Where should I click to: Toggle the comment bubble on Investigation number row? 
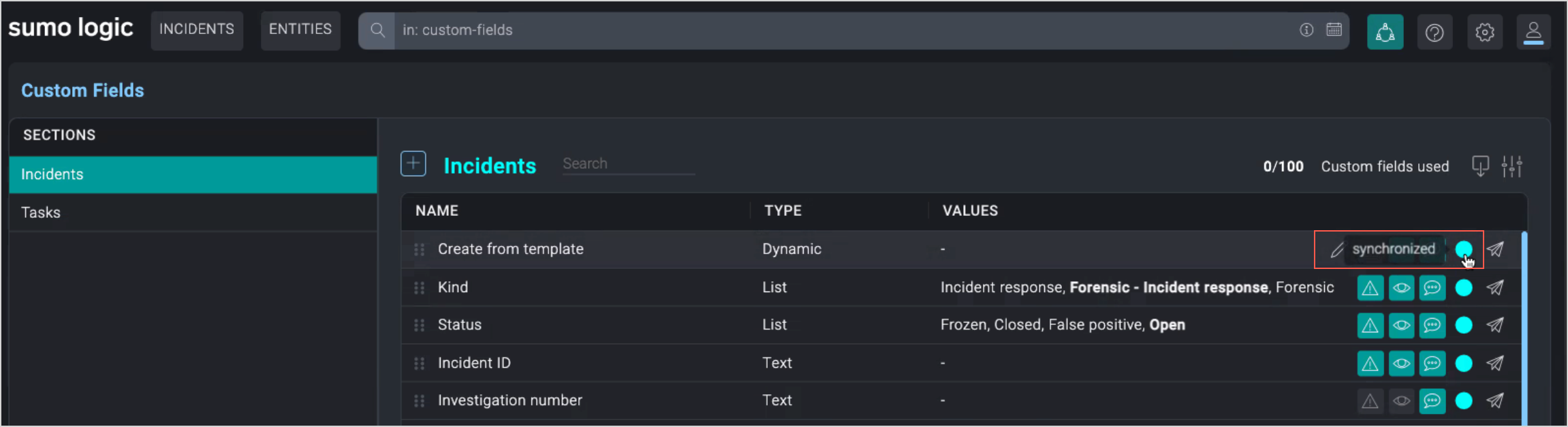1432,401
